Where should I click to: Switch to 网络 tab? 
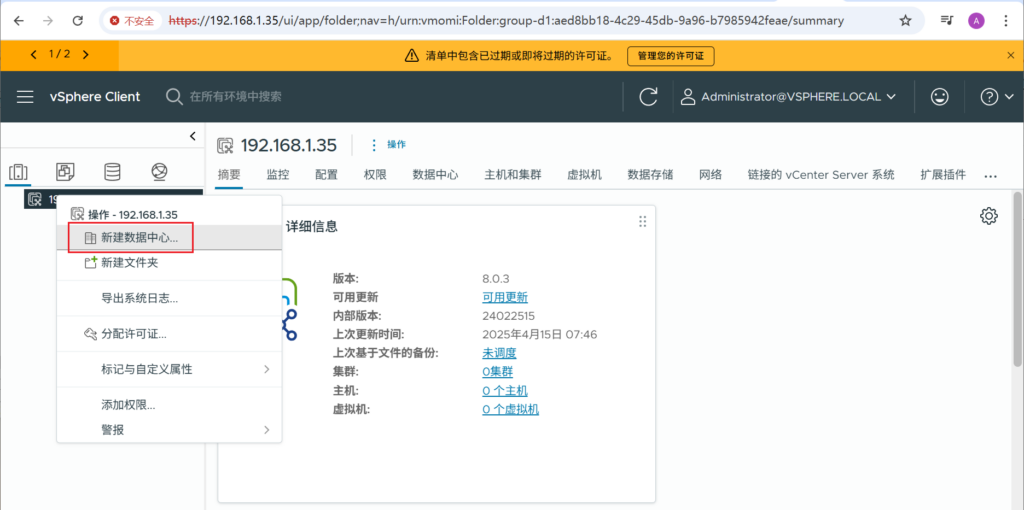711,174
